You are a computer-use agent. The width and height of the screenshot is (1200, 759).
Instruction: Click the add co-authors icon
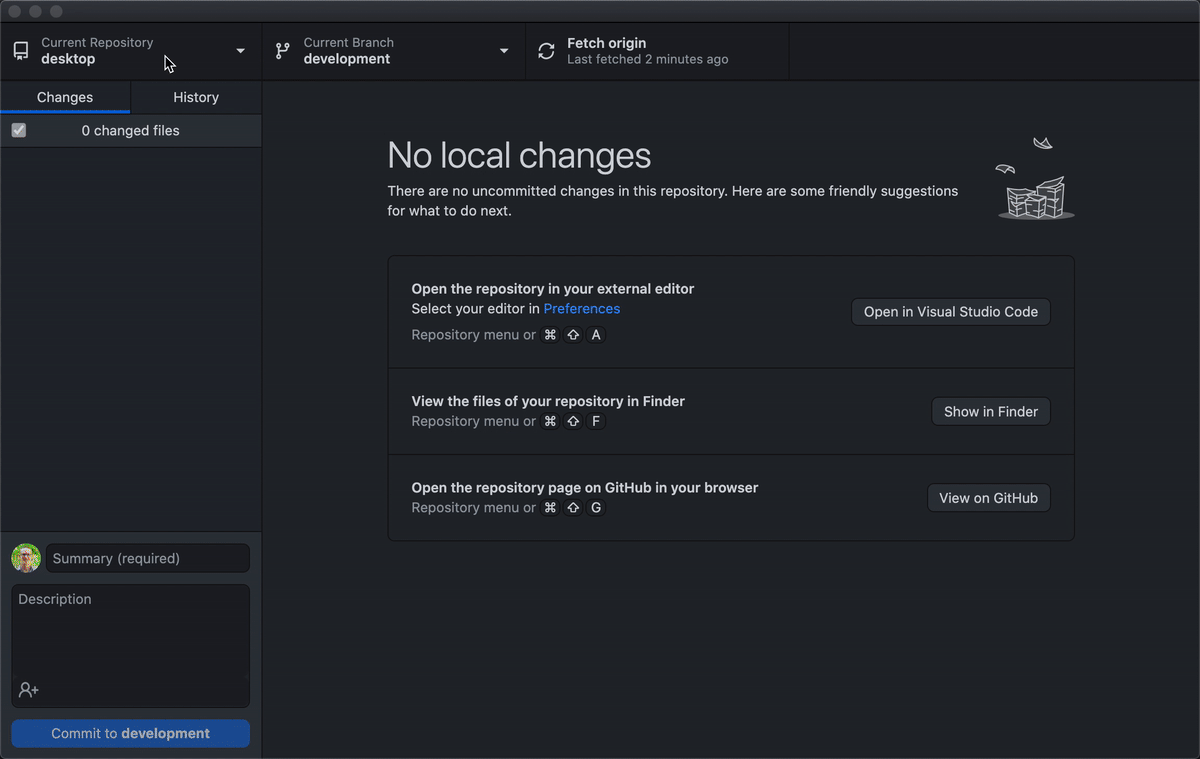tap(28, 690)
